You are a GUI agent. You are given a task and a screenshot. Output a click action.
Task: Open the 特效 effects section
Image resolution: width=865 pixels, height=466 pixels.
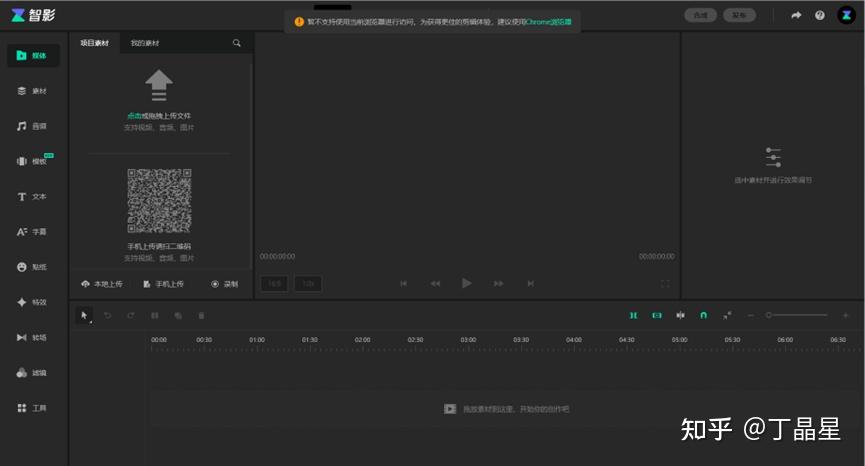pos(33,302)
